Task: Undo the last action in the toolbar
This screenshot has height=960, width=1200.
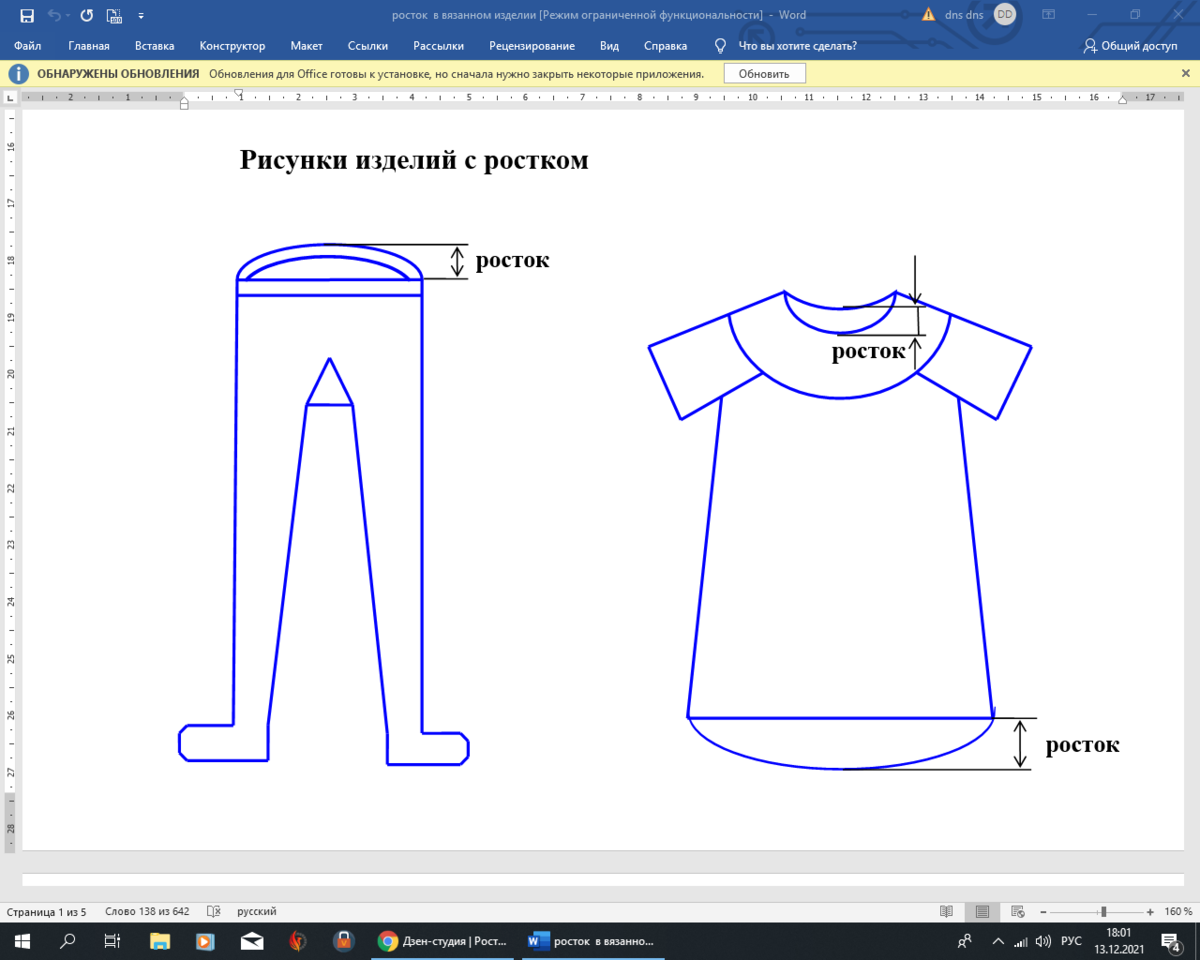Action: (x=54, y=15)
